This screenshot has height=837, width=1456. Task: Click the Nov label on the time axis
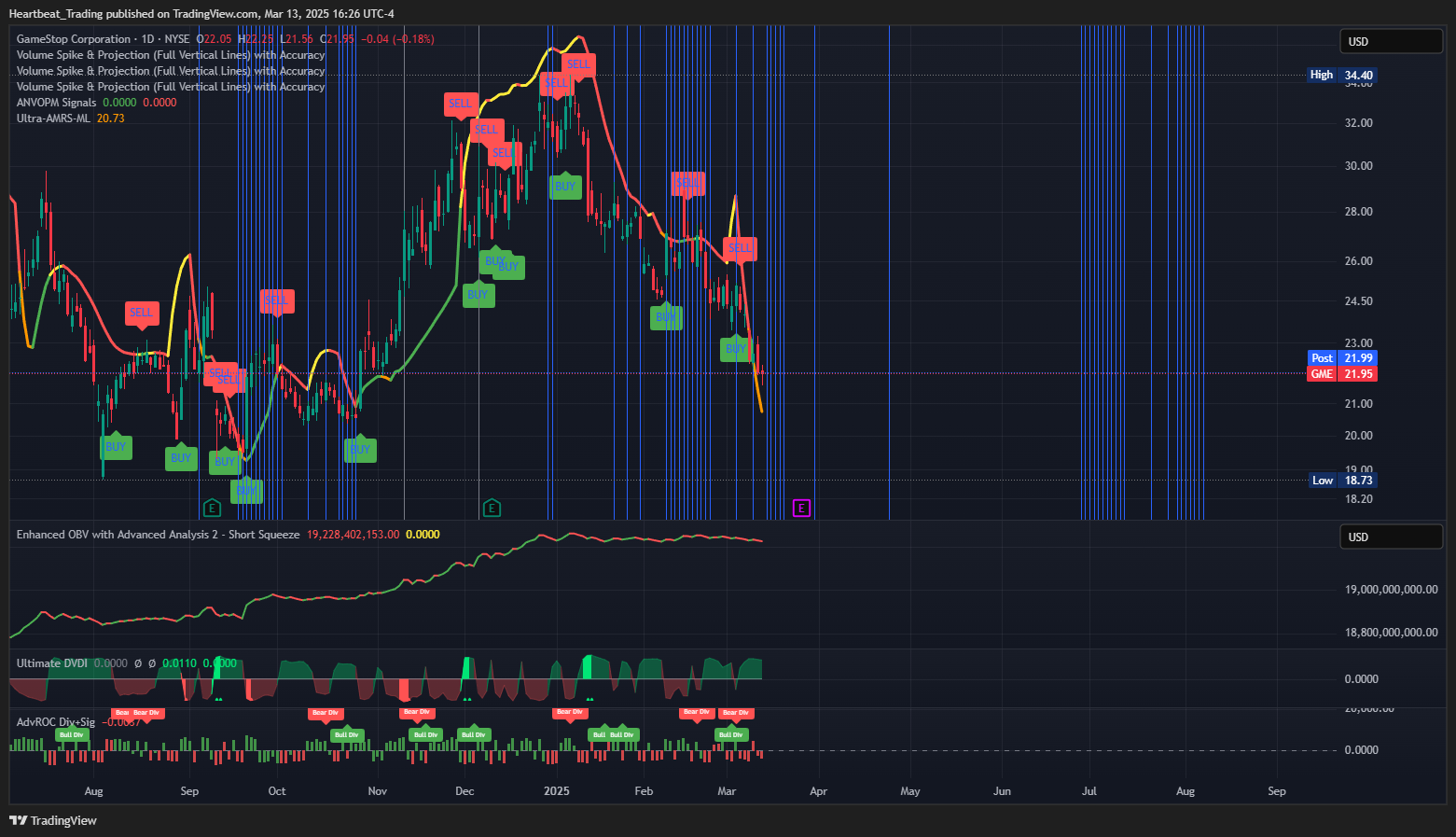click(378, 791)
